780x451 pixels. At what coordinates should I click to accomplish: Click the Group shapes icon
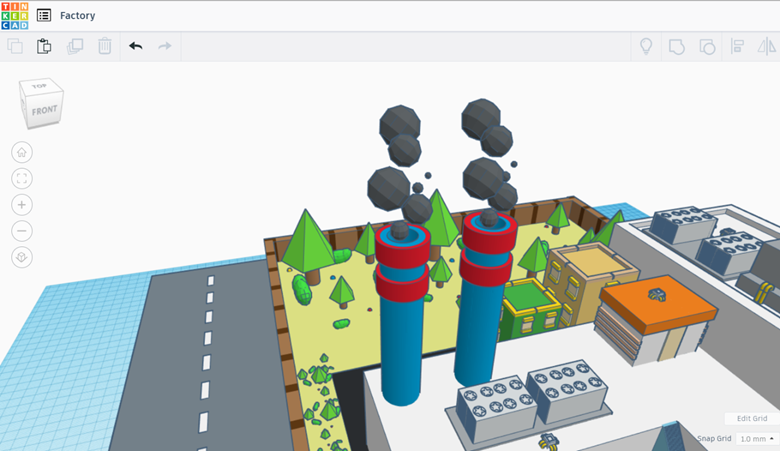pyautogui.click(x=677, y=47)
